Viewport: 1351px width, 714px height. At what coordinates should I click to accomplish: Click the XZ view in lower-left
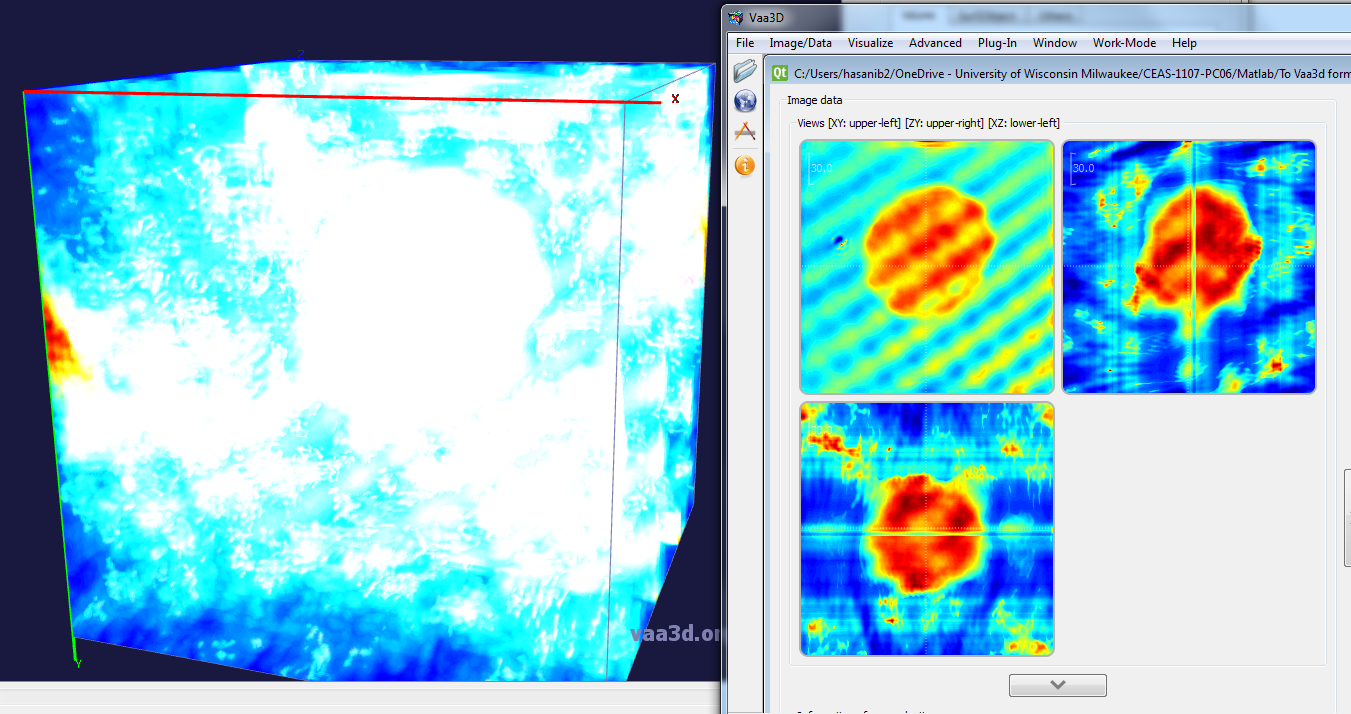pyautogui.click(x=927, y=529)
